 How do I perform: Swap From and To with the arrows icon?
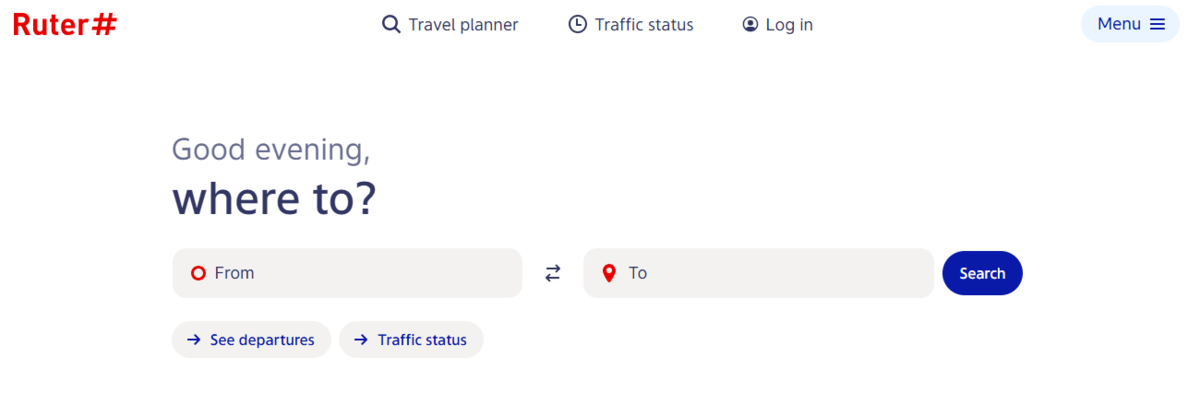tap(553, 273)
